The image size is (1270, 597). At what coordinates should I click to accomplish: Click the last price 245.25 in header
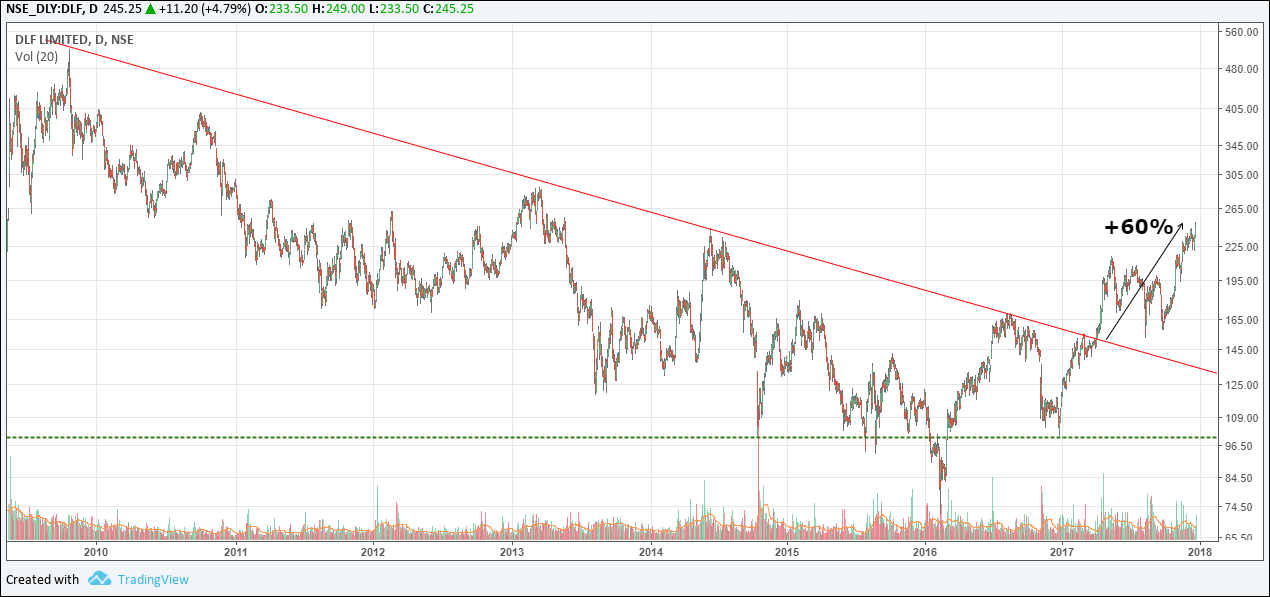click(123, 8)
